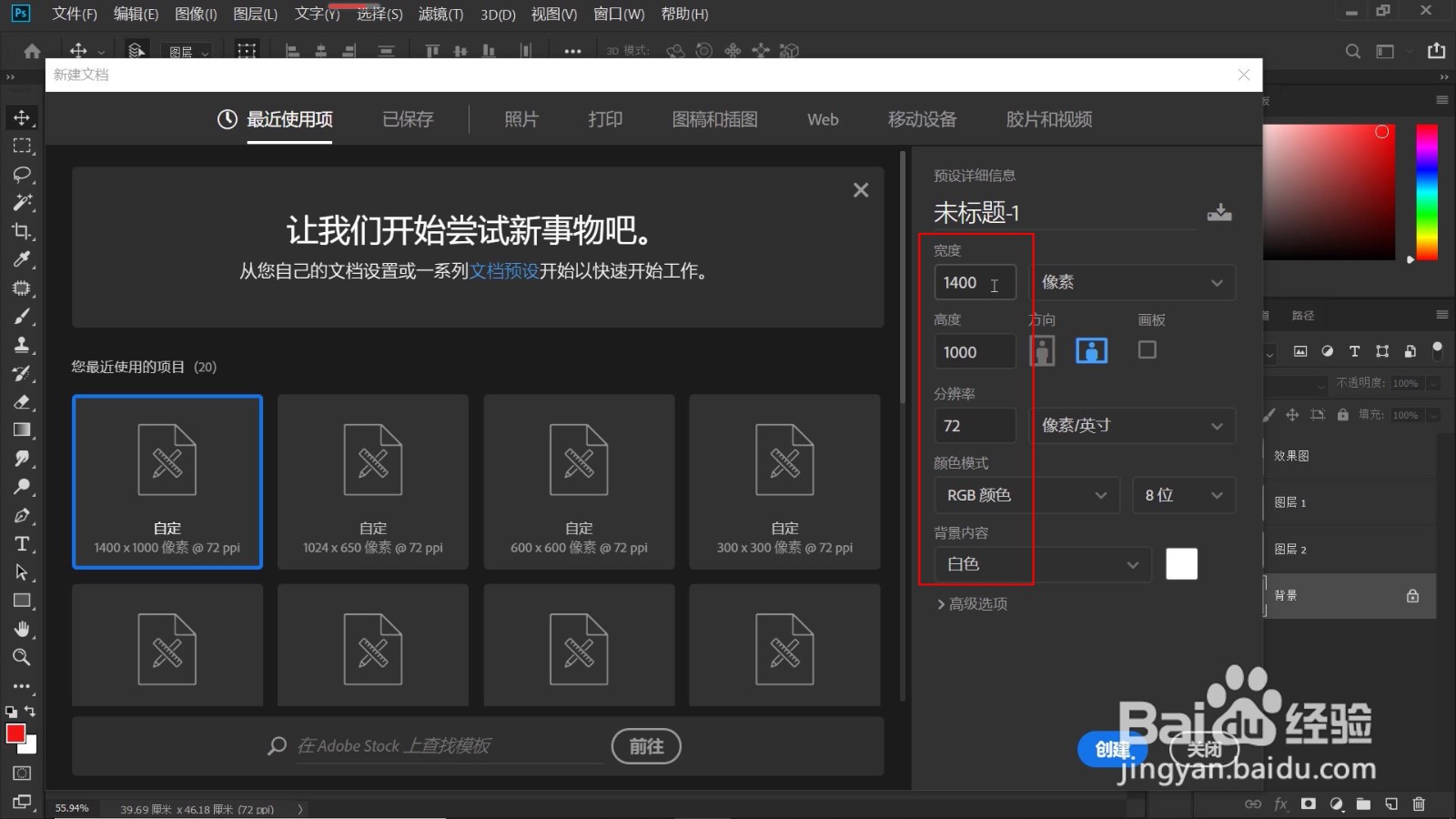1456x819 pixels.
Task: Select the Gradient tool
Action: pyautogui.click(x=22, y=430)
